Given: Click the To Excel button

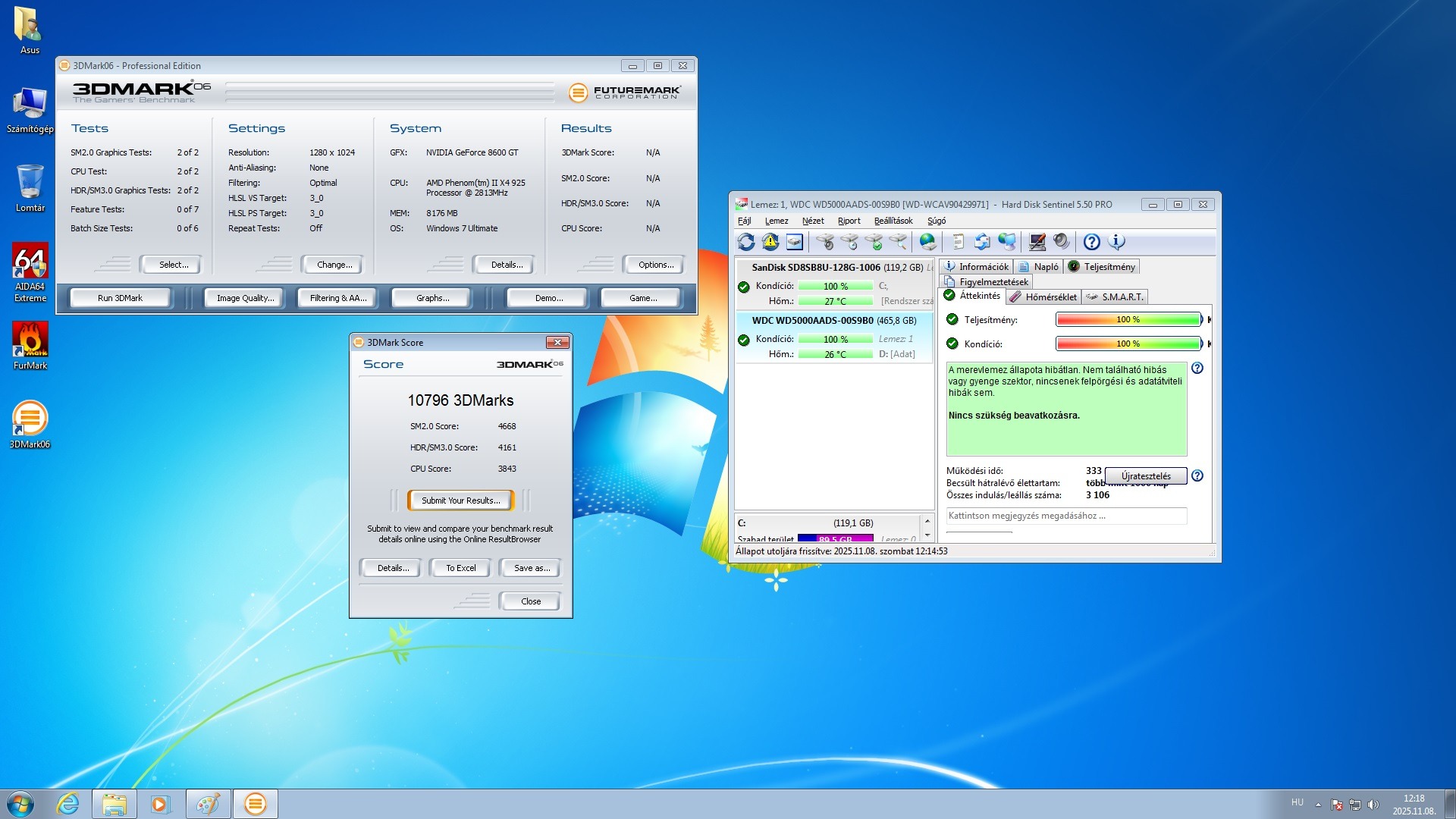Looking at the screenshot, I should click(x=460, y=568).
